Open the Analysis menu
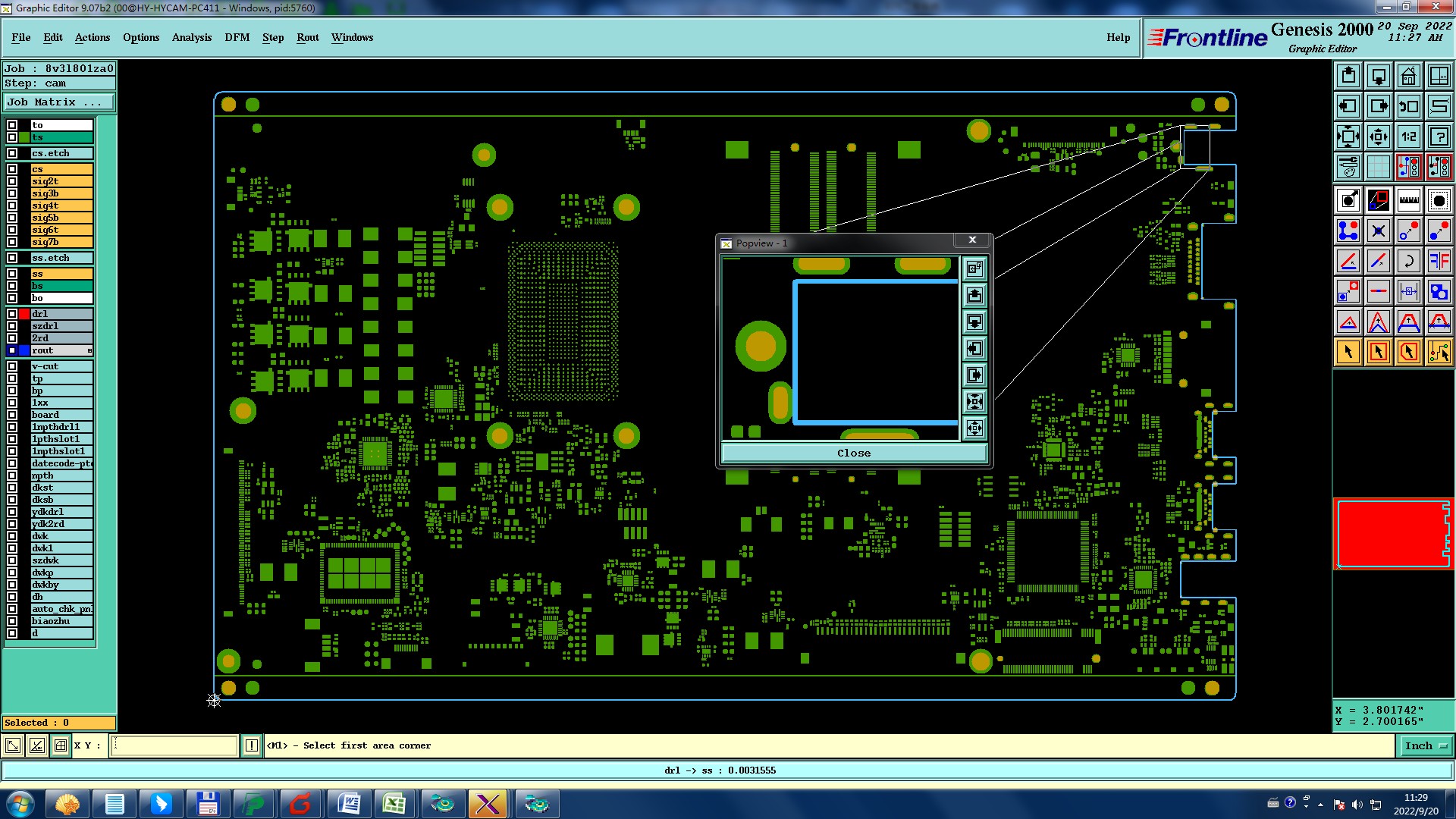Screen dimensions: 1456x819 pyautogui.click(x=191, y=37)
